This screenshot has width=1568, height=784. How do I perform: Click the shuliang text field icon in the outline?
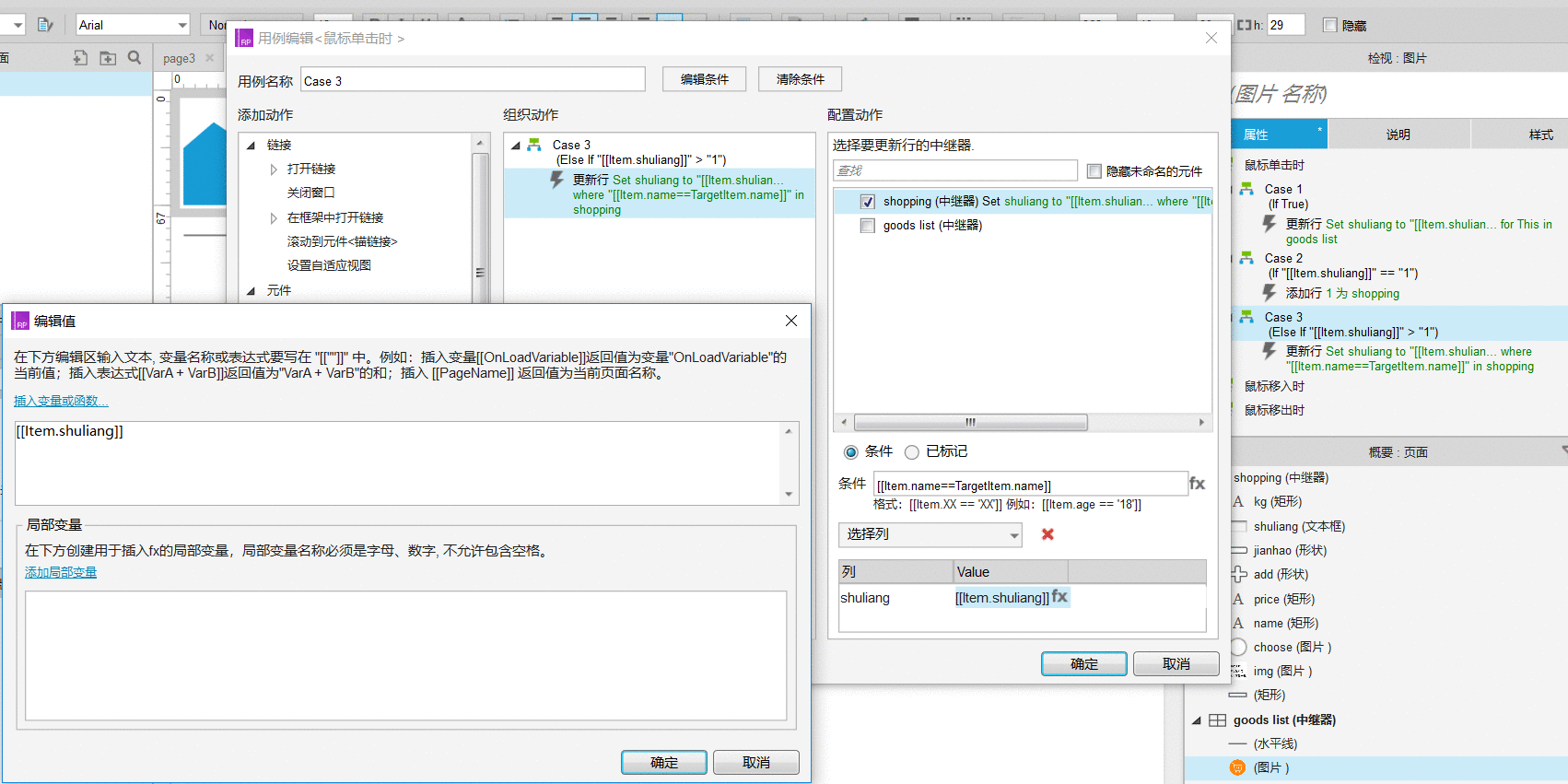[1238, 526]
